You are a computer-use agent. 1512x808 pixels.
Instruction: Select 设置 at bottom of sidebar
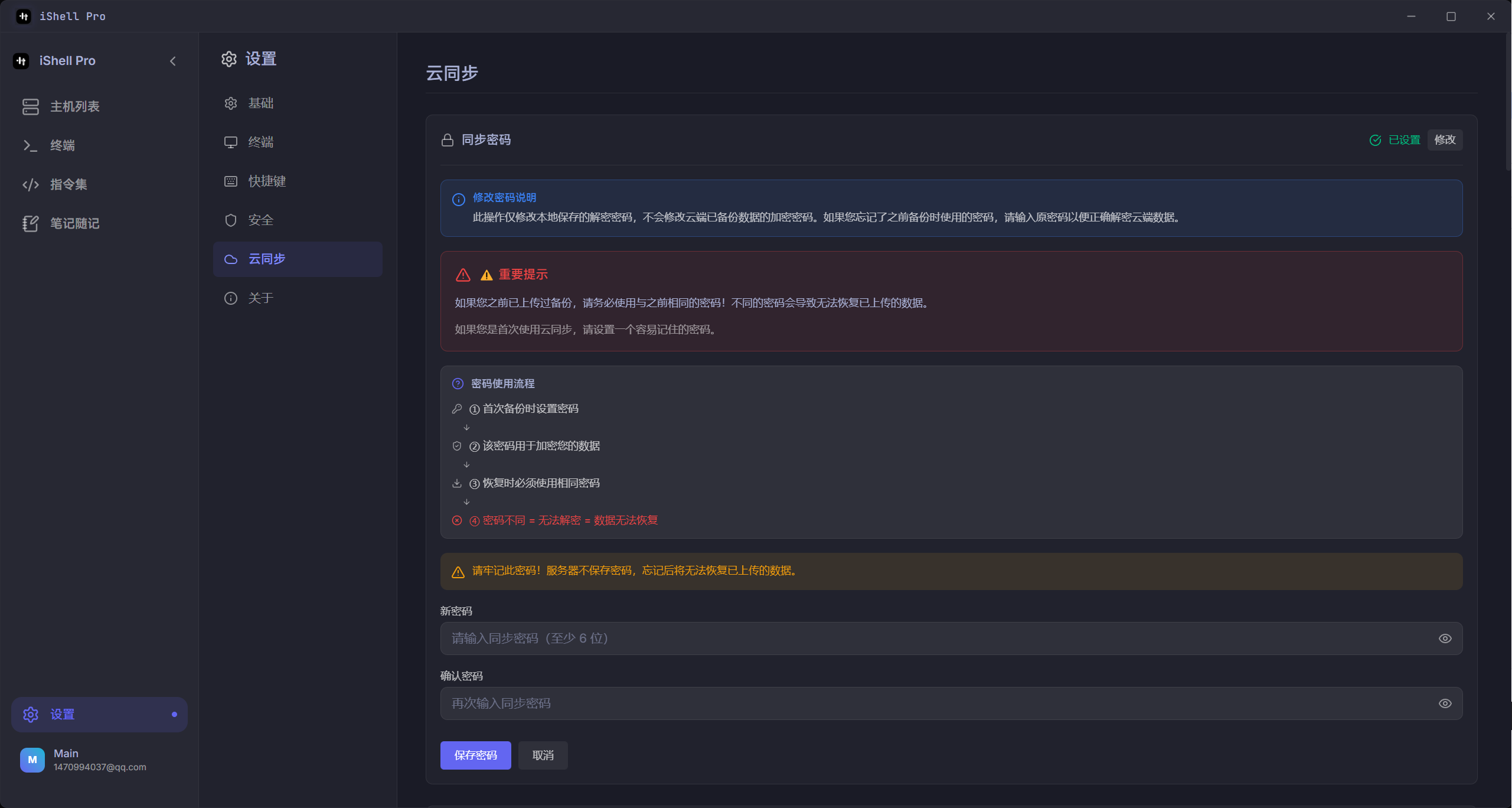(99, 714)
